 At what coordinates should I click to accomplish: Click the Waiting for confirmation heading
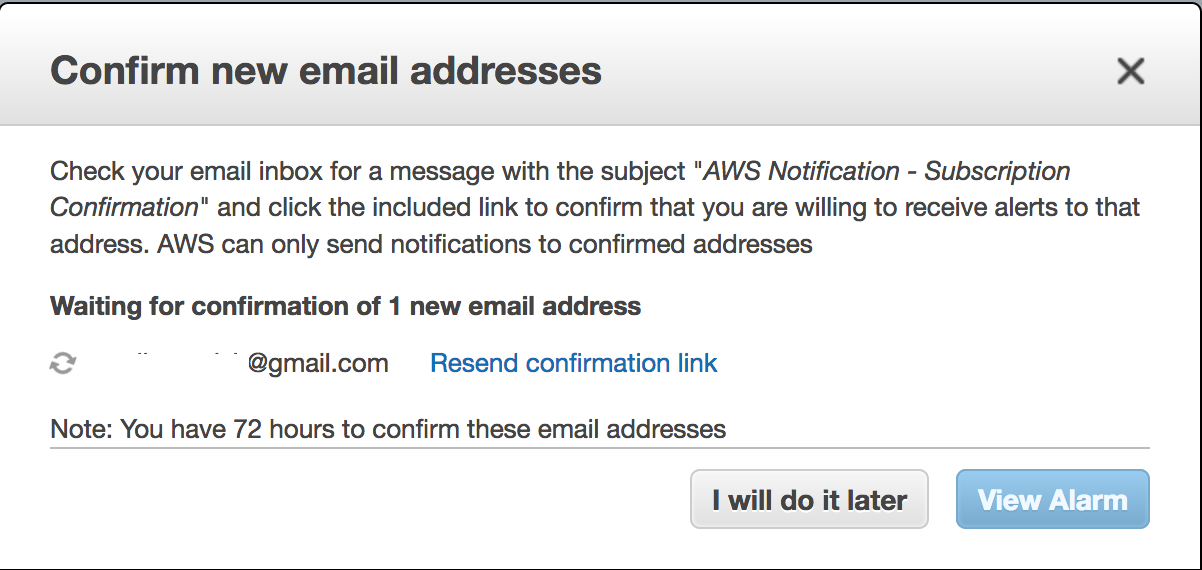(345, 305)
